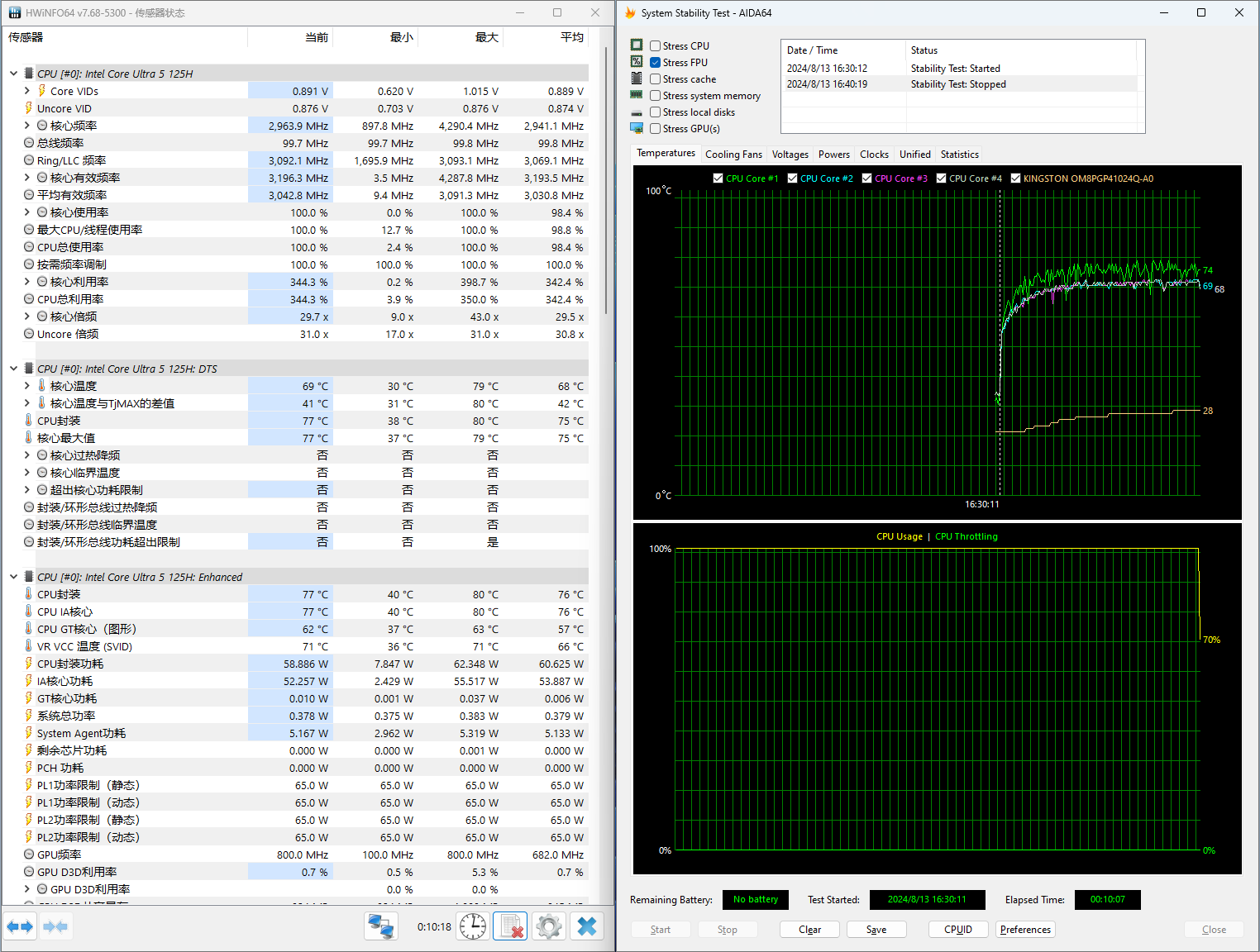Click the expand columns arrows button in HWiNFO
1260x952 pixels.
pyautogui.click(x=21, y=926)
